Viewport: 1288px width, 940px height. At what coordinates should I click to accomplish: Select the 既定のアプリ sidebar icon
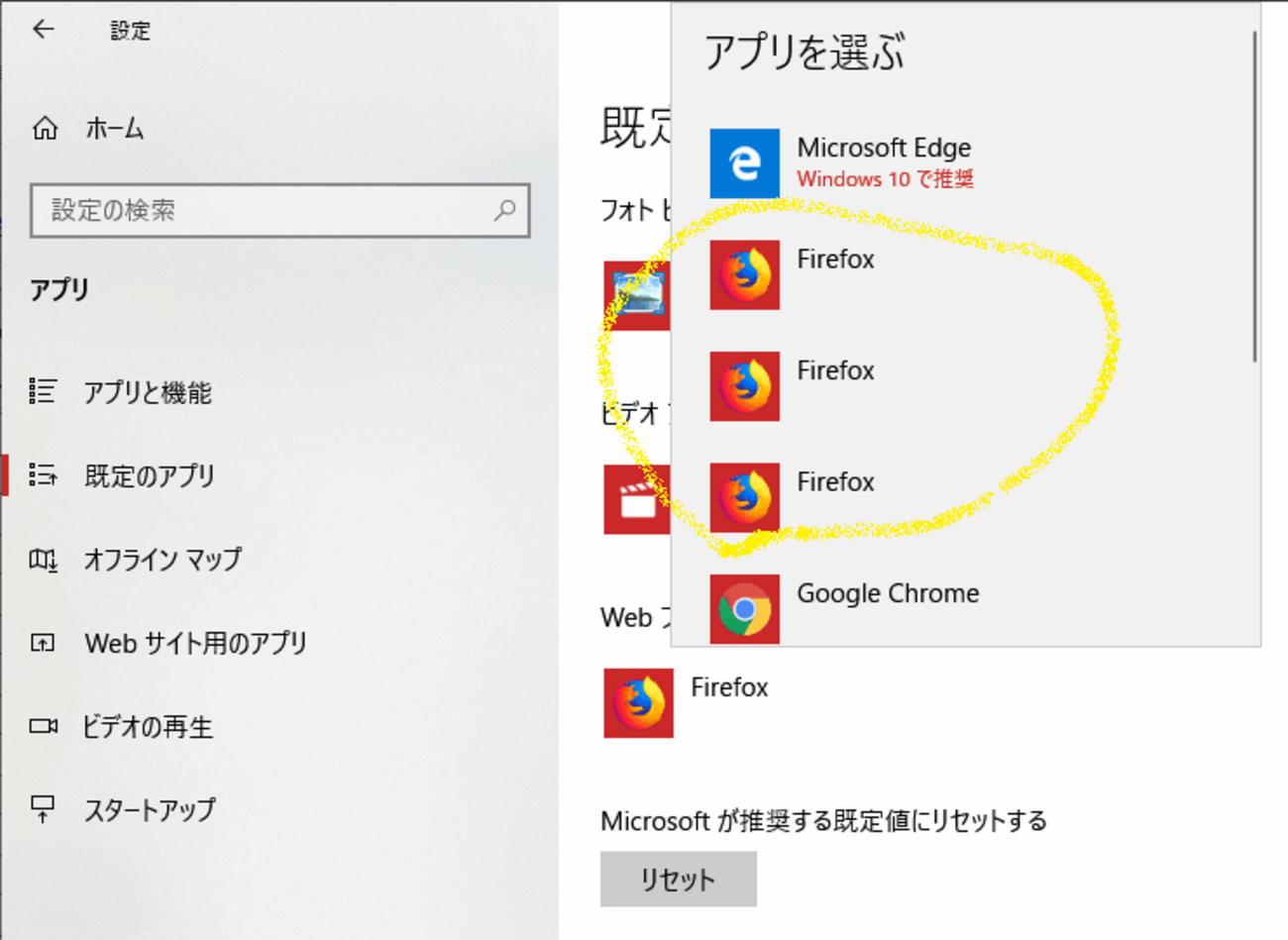click(43, 474)
